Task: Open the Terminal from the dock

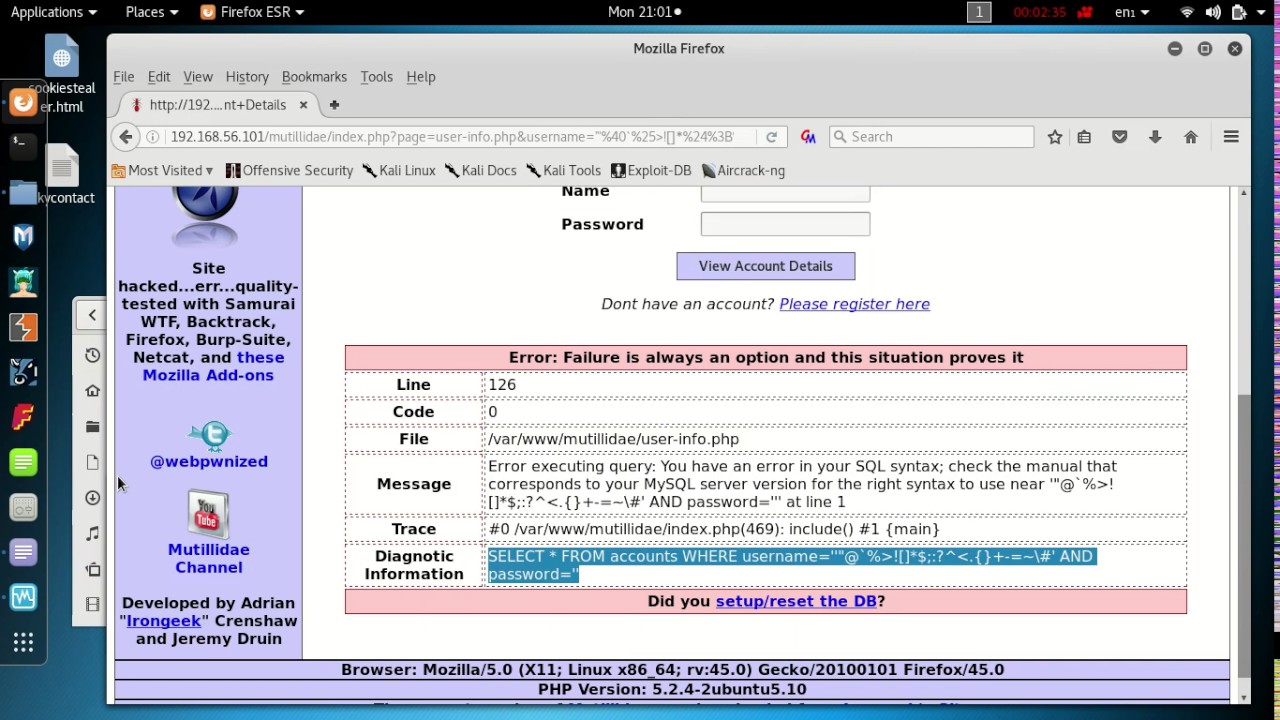Action: pos(23,146)
